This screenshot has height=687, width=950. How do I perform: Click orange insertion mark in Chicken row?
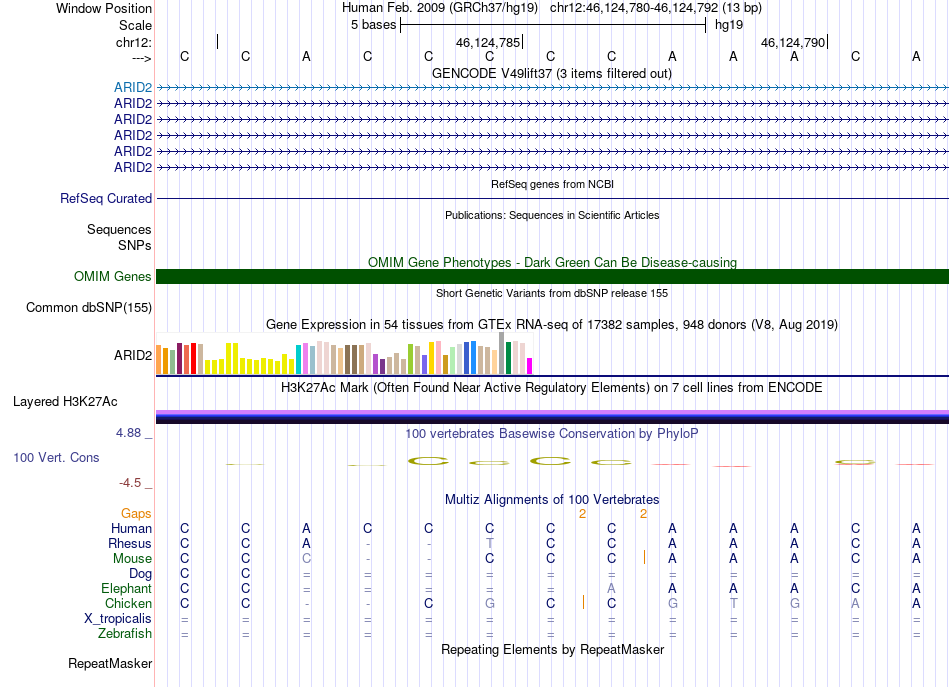pyautogui.click(x=583, y=602)
